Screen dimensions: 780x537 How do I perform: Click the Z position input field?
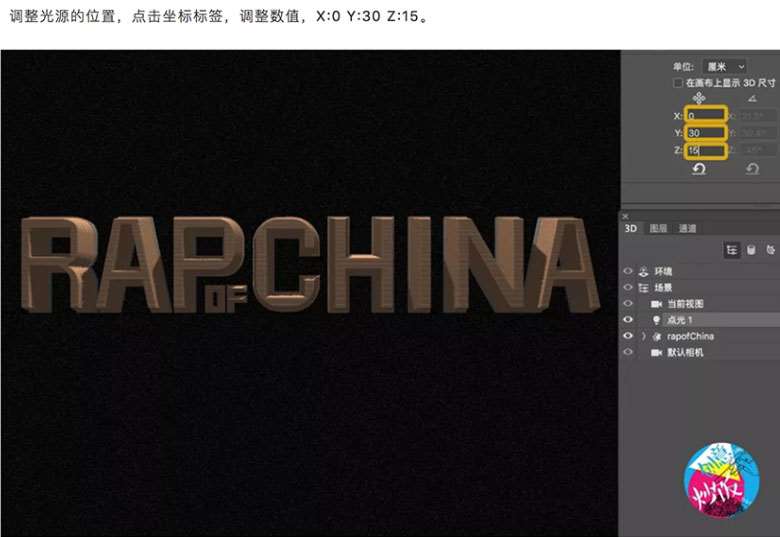point(706,150)
